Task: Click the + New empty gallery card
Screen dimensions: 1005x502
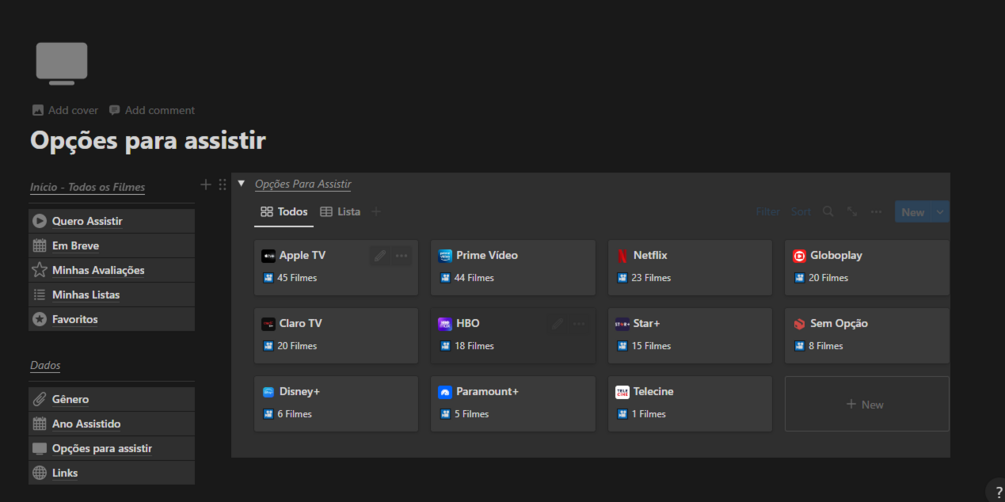Action: [867, 404]
